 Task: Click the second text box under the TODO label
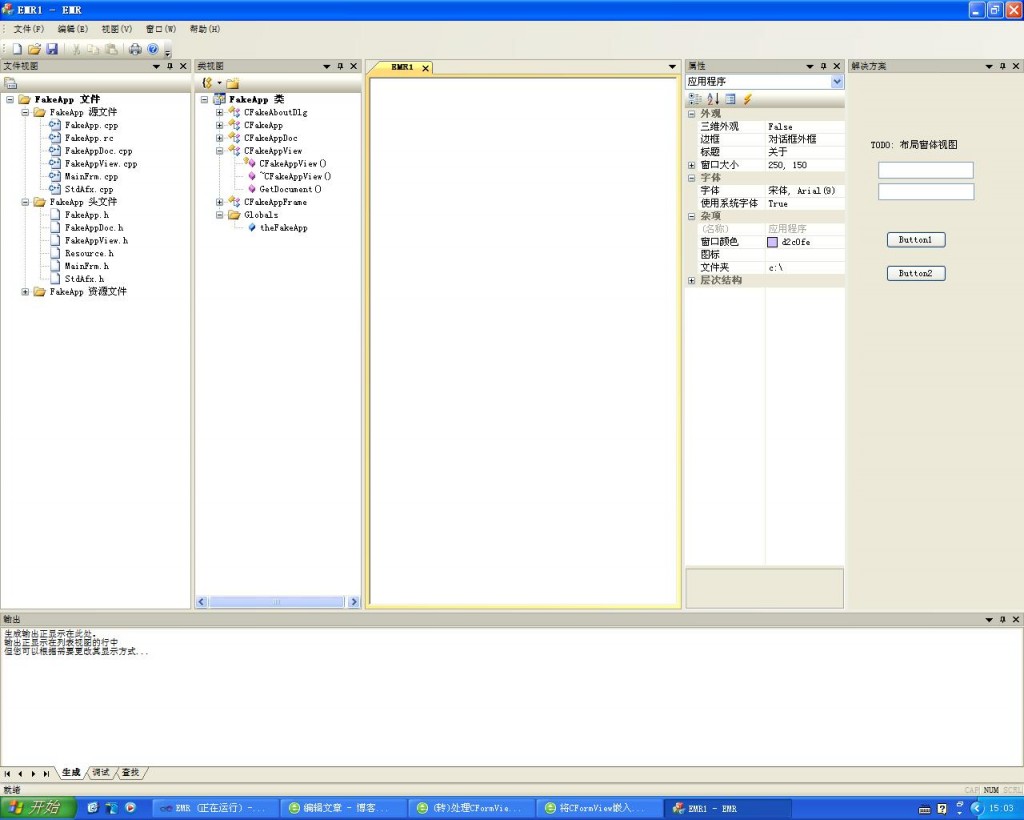pos(925,191)
